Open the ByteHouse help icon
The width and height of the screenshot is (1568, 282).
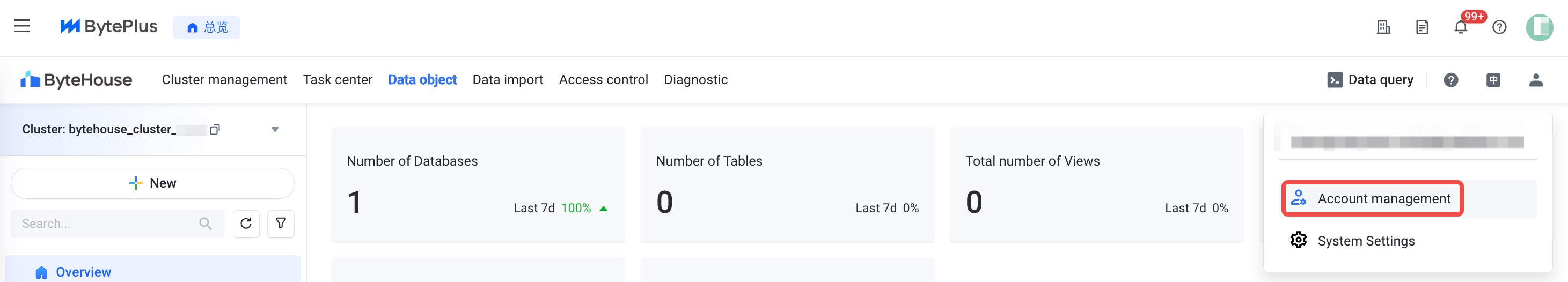point(1450,80)
